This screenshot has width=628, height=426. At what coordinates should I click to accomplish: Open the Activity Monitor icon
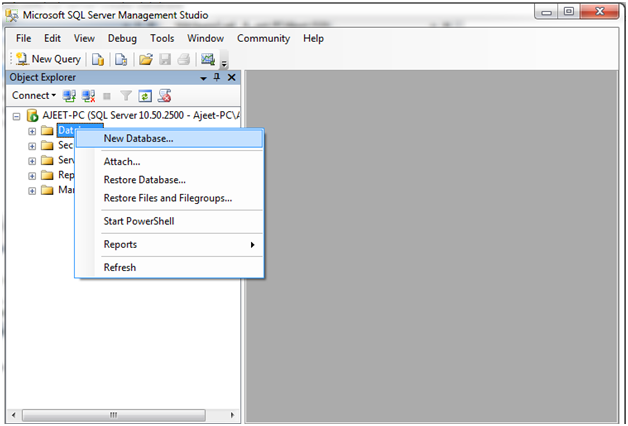[x=208, y=59]
